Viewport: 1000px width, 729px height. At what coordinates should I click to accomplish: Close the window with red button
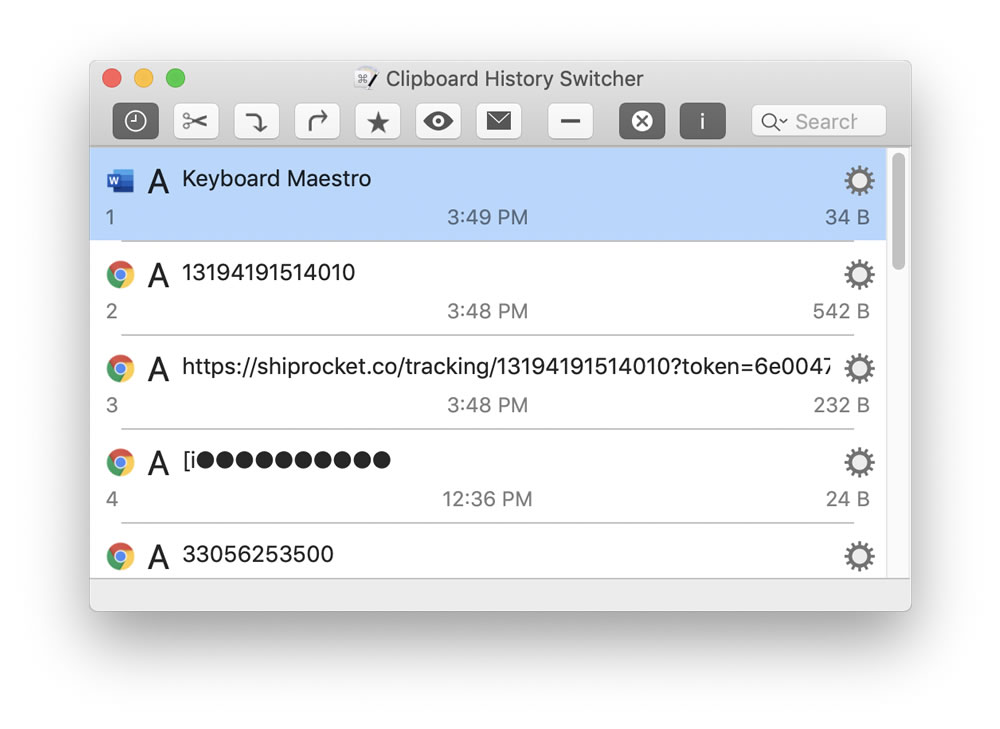pyautogui.click(x=112, y=78)
